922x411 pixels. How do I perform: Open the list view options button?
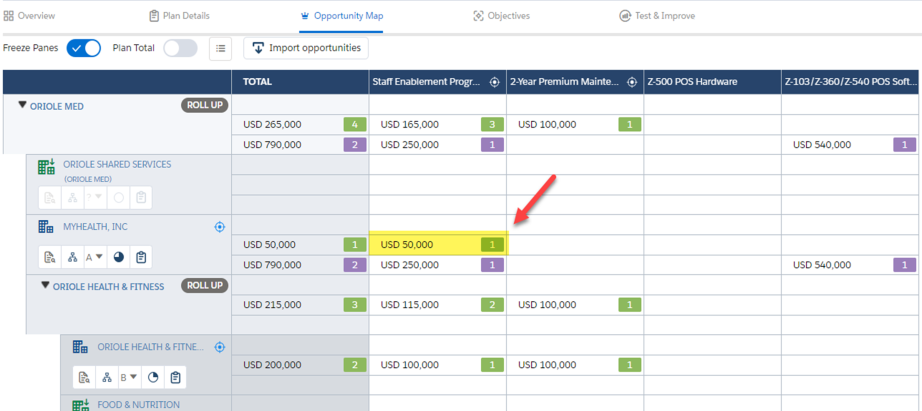(221, 48)
